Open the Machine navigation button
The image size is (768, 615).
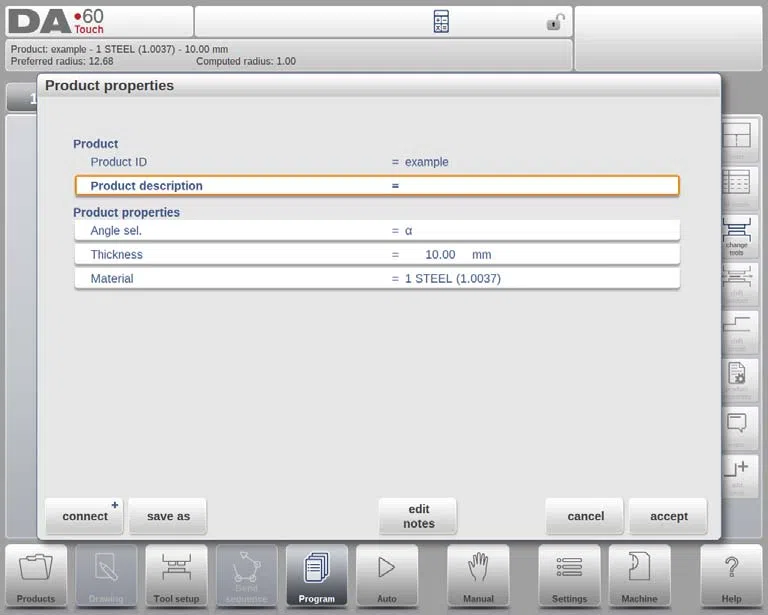tap(639, 576)
